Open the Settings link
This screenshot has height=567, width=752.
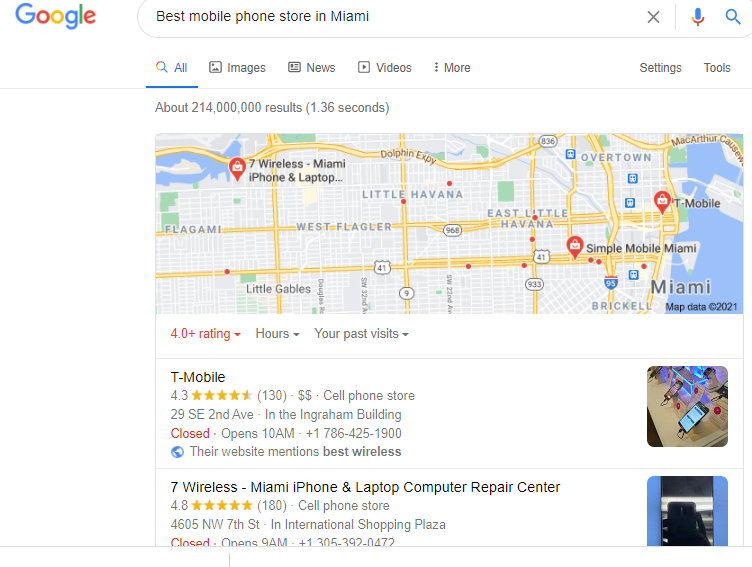(660, 68)
